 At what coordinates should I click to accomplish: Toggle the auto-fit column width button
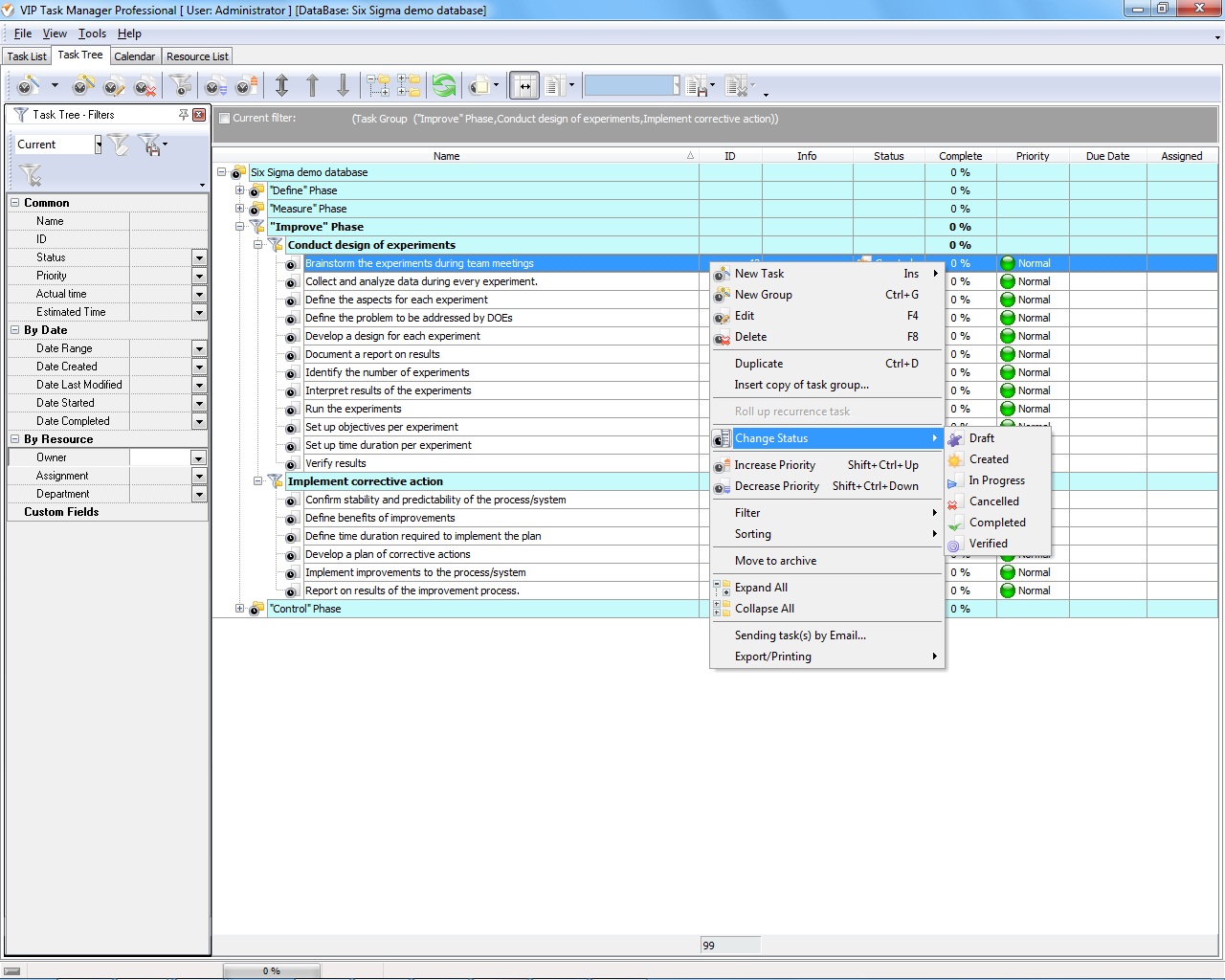coord(524,86)
